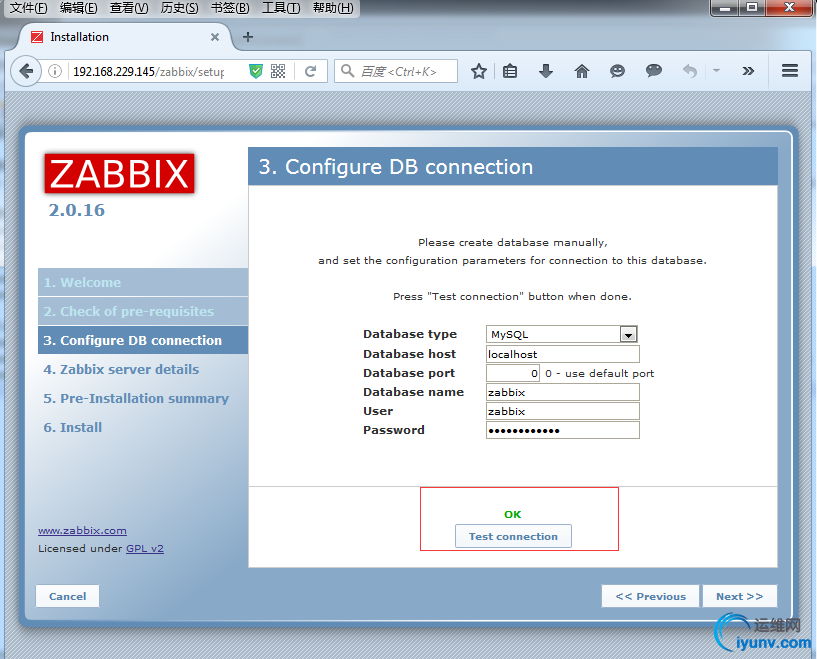817x659 pixels.
Task: Open the 编辑(E) menu
Action: coord(79,8)
